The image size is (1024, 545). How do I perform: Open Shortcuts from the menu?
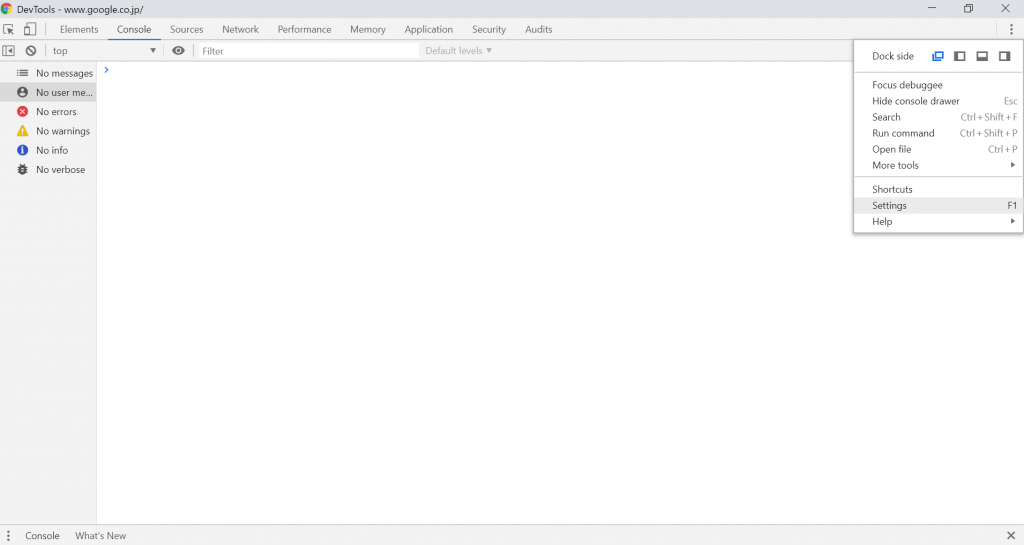tap(938, 189)
